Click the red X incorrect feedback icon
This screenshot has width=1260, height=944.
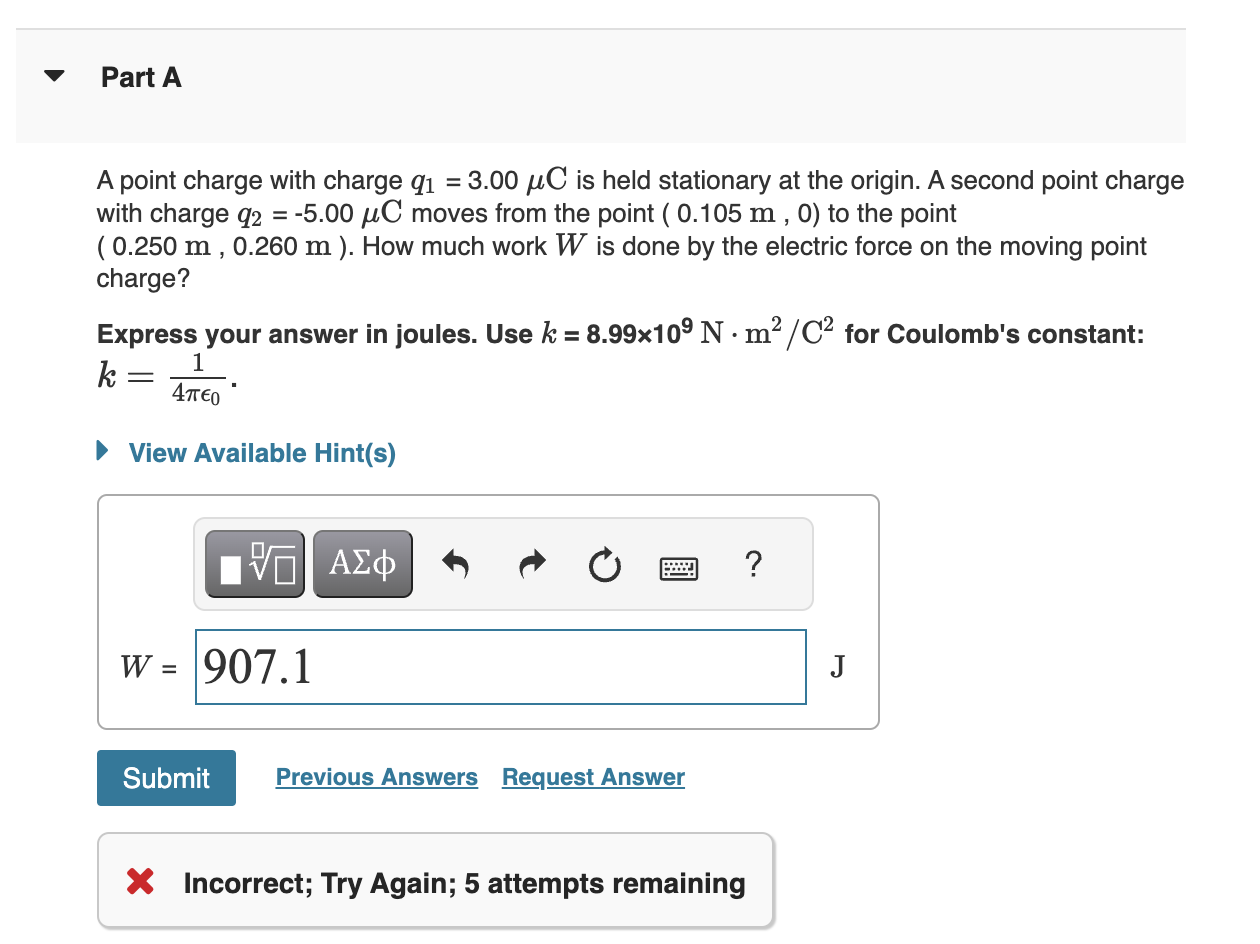pos(139,881)
